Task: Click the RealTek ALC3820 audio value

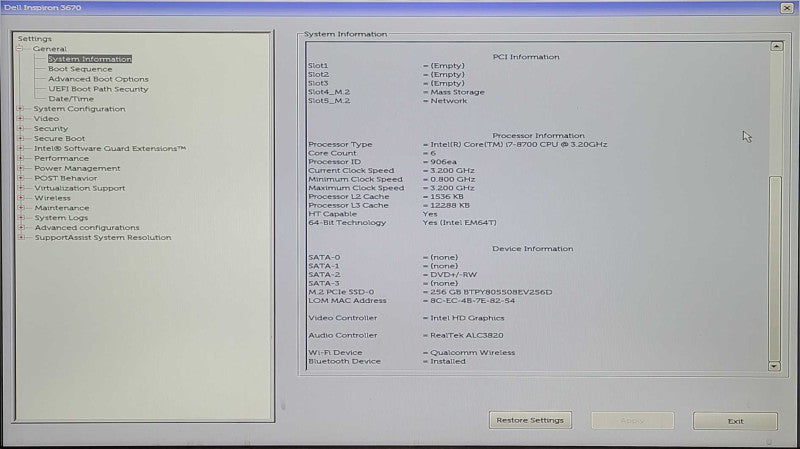Action: coord(466,336)
